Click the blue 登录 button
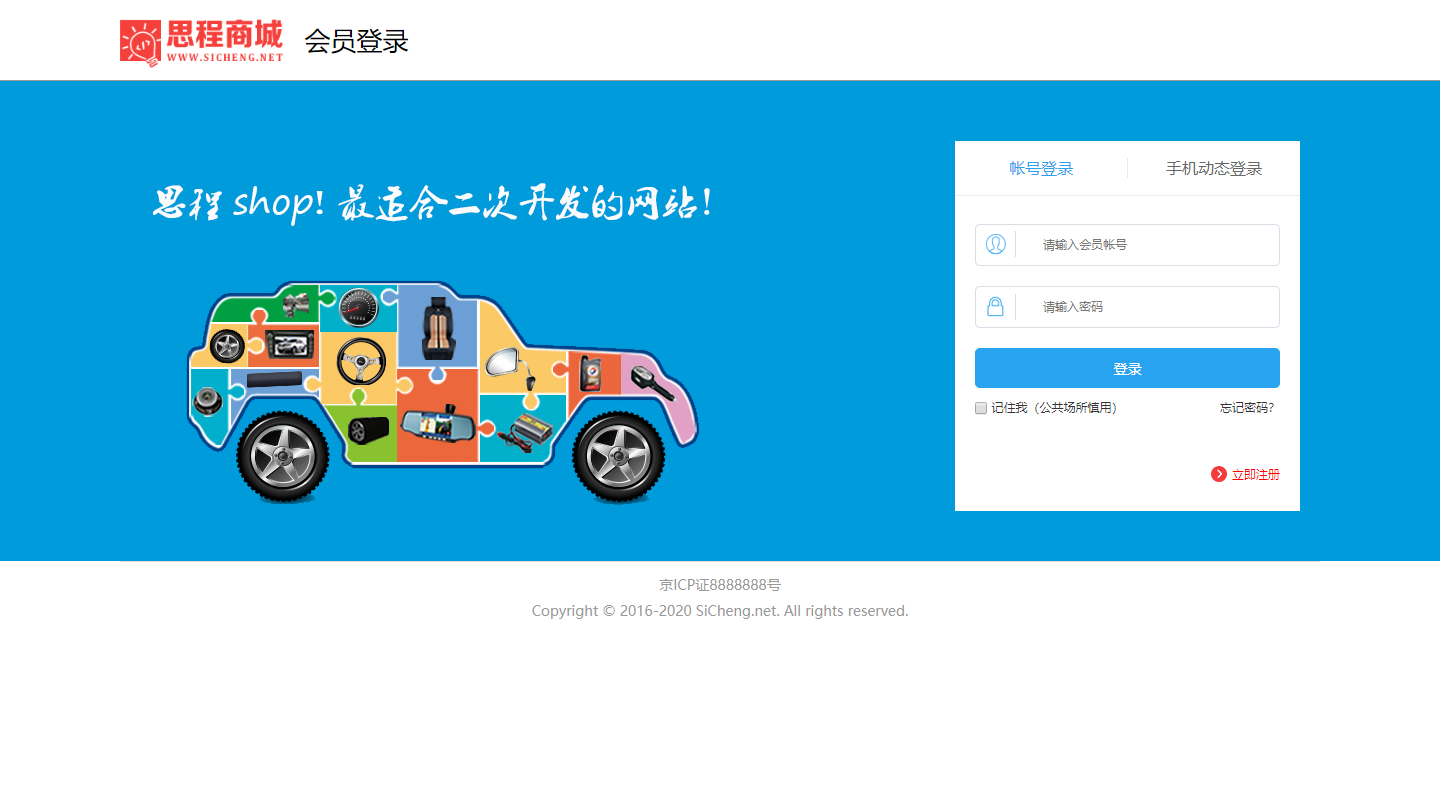This screenshot has height=789, width=1440. point(1127,368)
